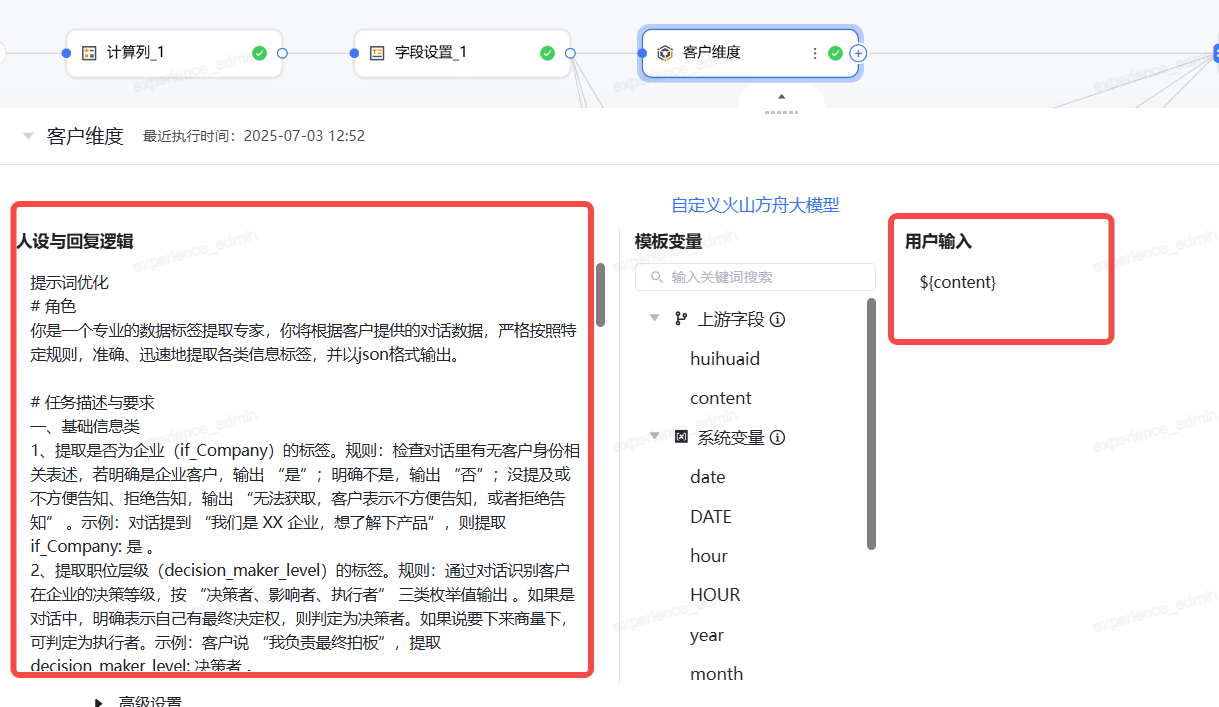Click green status check on 计算列_1
Viewport: 1219px width, 707px height.
pos(260,53)
